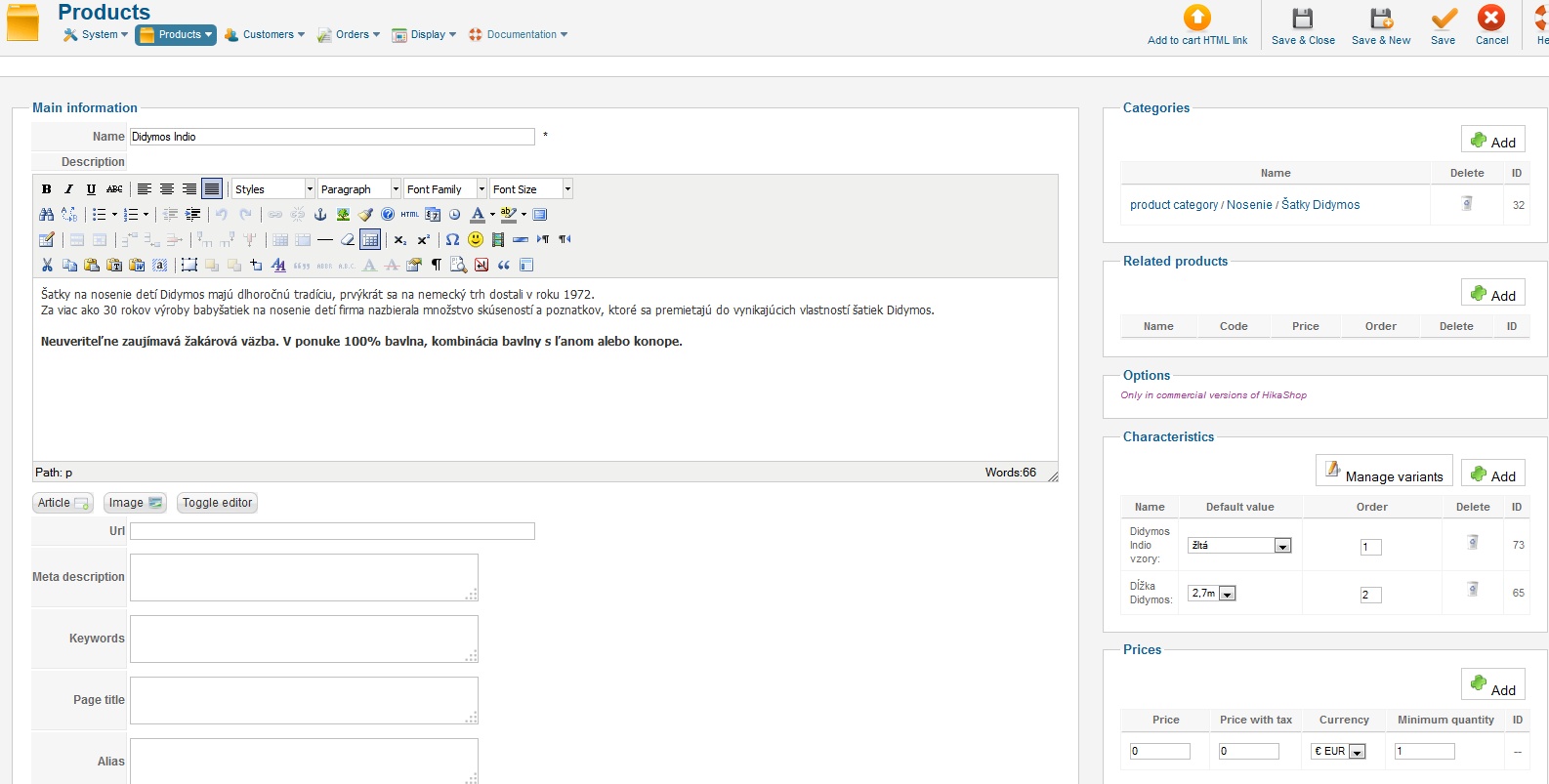Click the Url input field
The height and width of the screenshot is (784, 1549).
coord(332,531)
